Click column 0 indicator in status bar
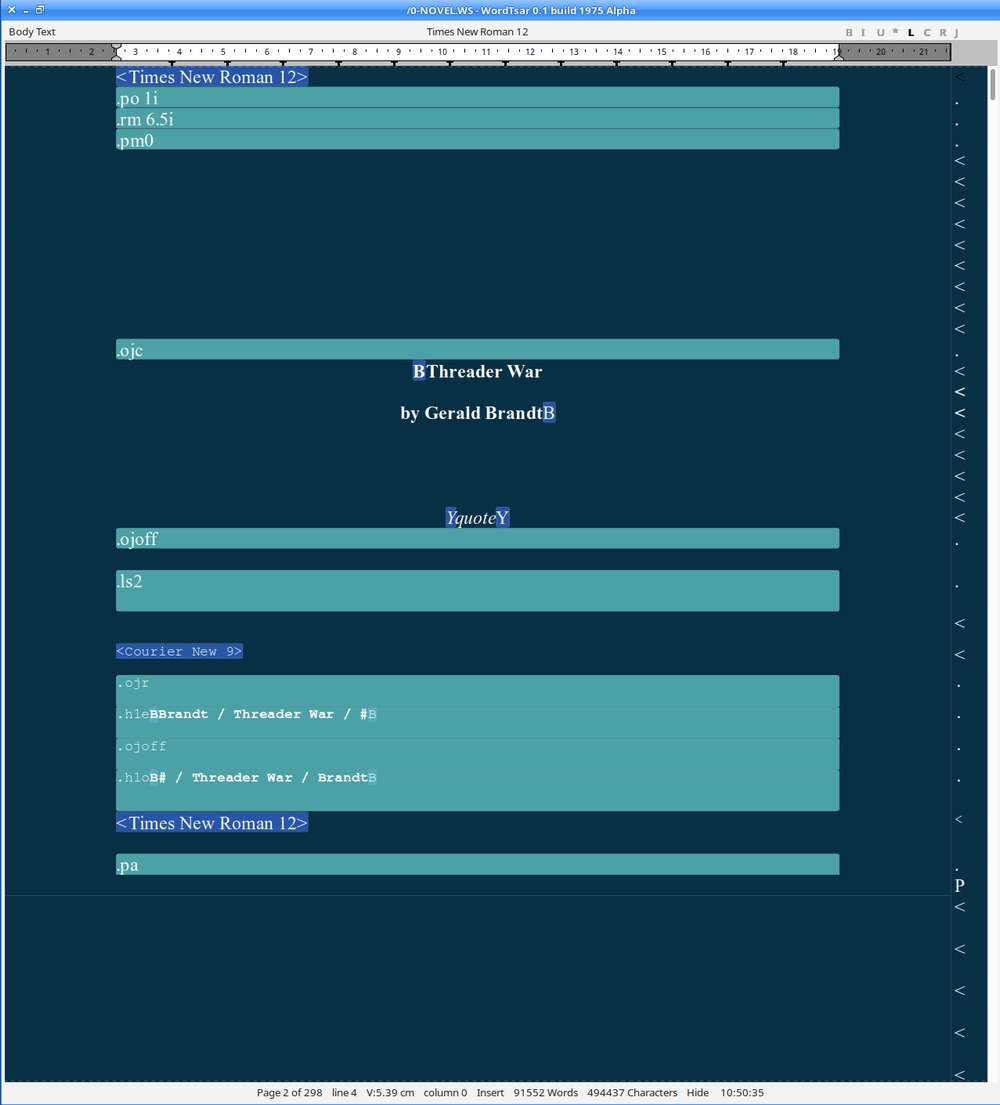Image resolution: width=1000 pixels, height=1105 pixels. pos(445,1093)
